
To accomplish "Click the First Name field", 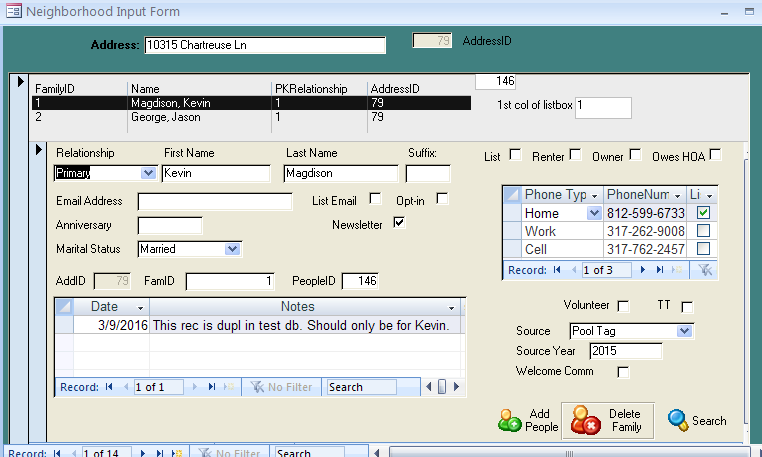I will click(x=216, y=173).
